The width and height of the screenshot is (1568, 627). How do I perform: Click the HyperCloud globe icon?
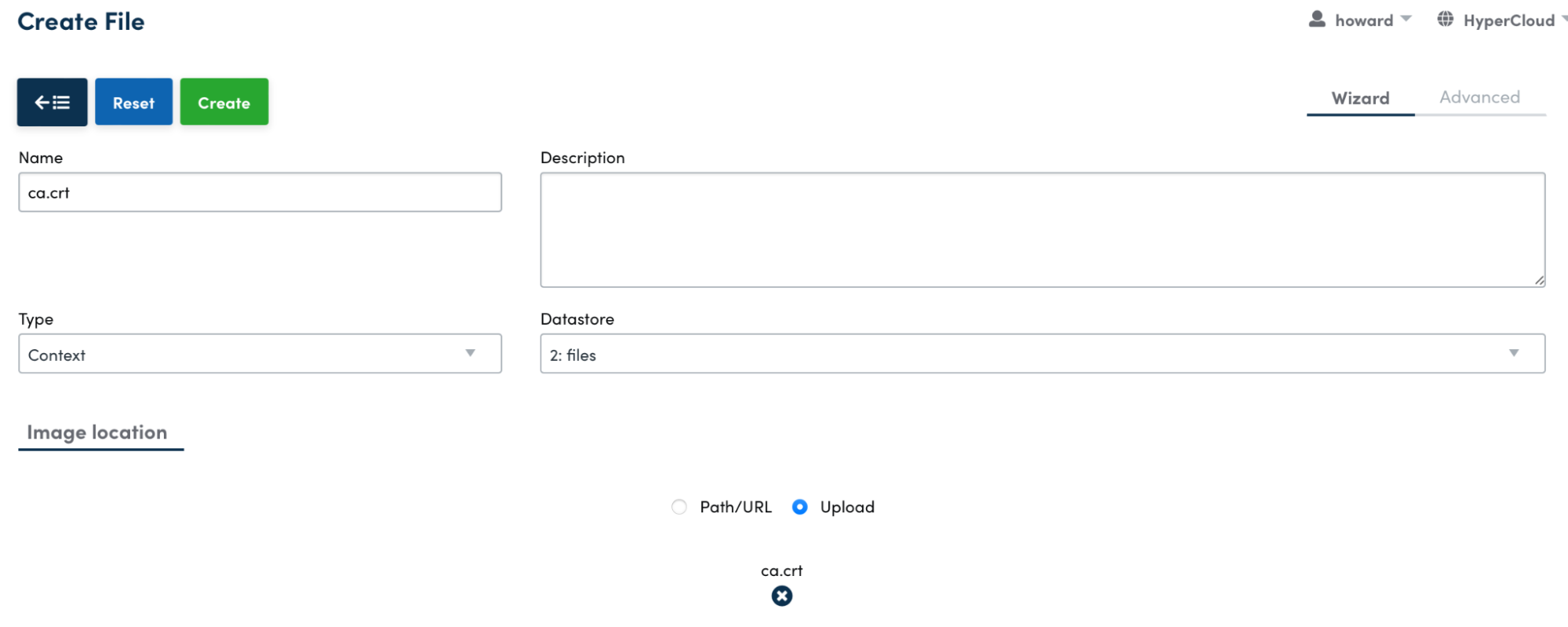click(1445, 20)
